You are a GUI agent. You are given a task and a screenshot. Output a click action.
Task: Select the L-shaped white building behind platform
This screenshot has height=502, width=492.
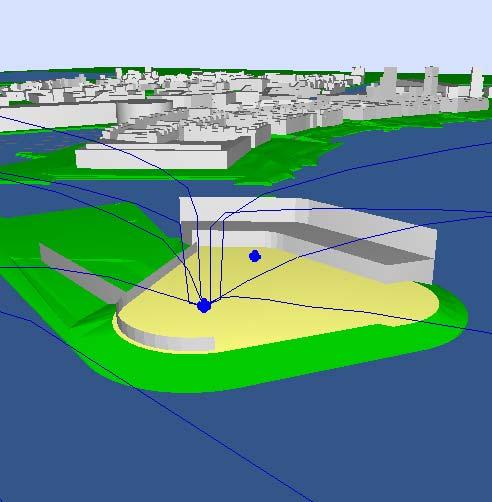tap(308, 238)
